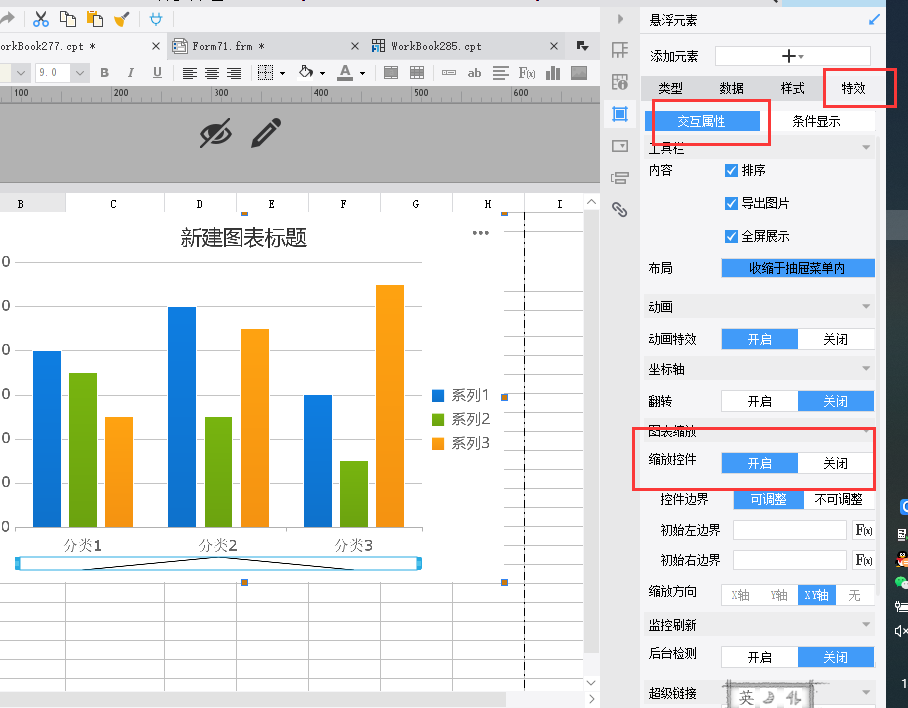Open the hyperlink chain icon in sidebar

(x=620, y=209)
